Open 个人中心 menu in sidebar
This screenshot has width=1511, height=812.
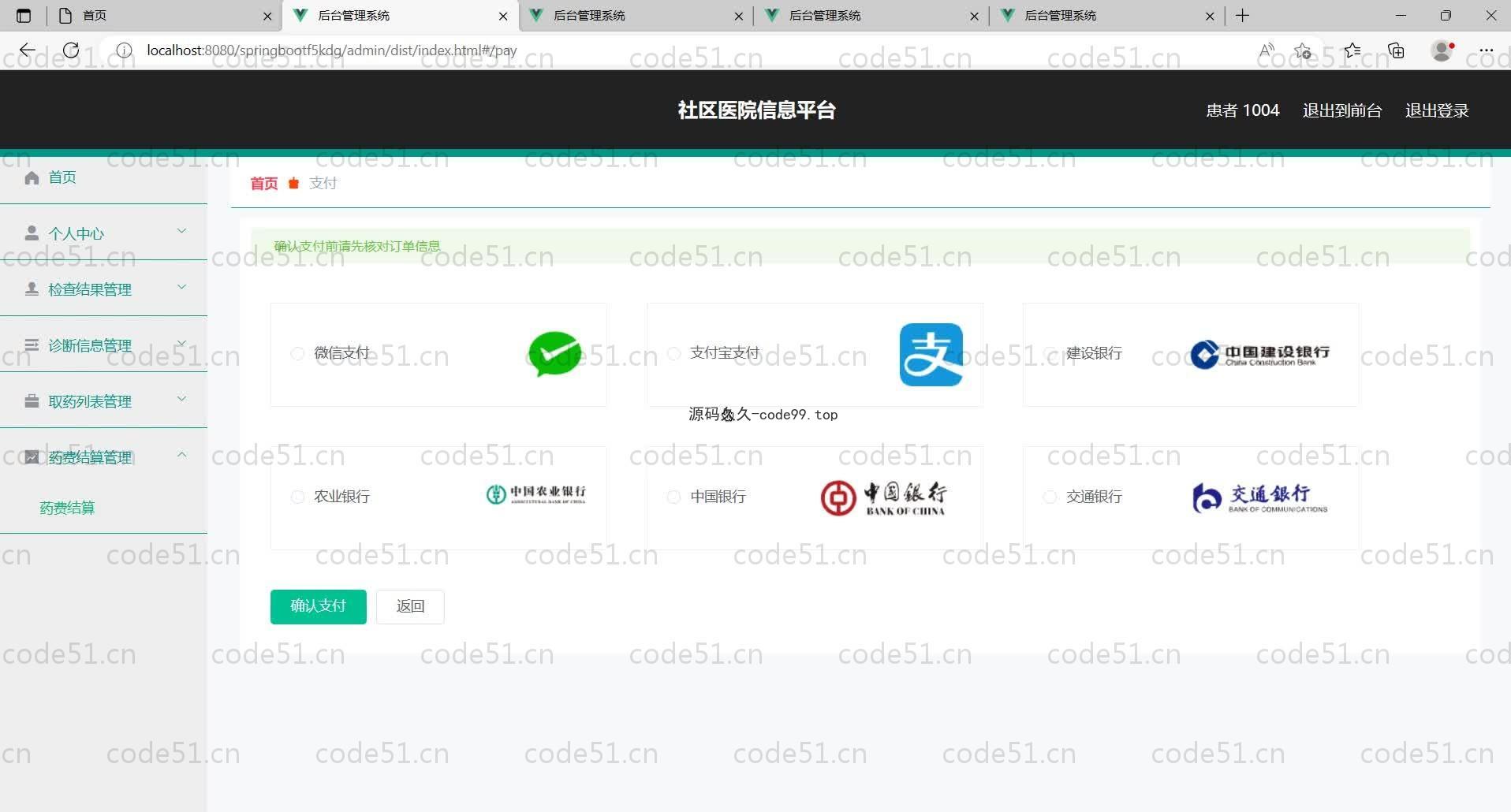click(x=103, y=233)
